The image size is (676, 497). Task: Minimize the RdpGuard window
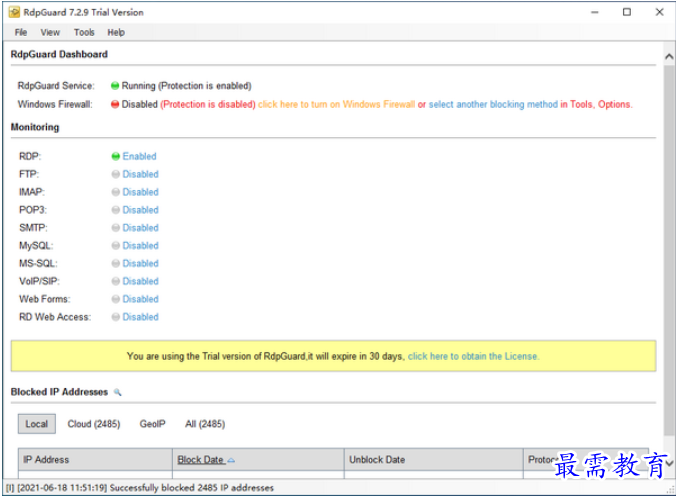pyautogui.click(x=595, y=12)
